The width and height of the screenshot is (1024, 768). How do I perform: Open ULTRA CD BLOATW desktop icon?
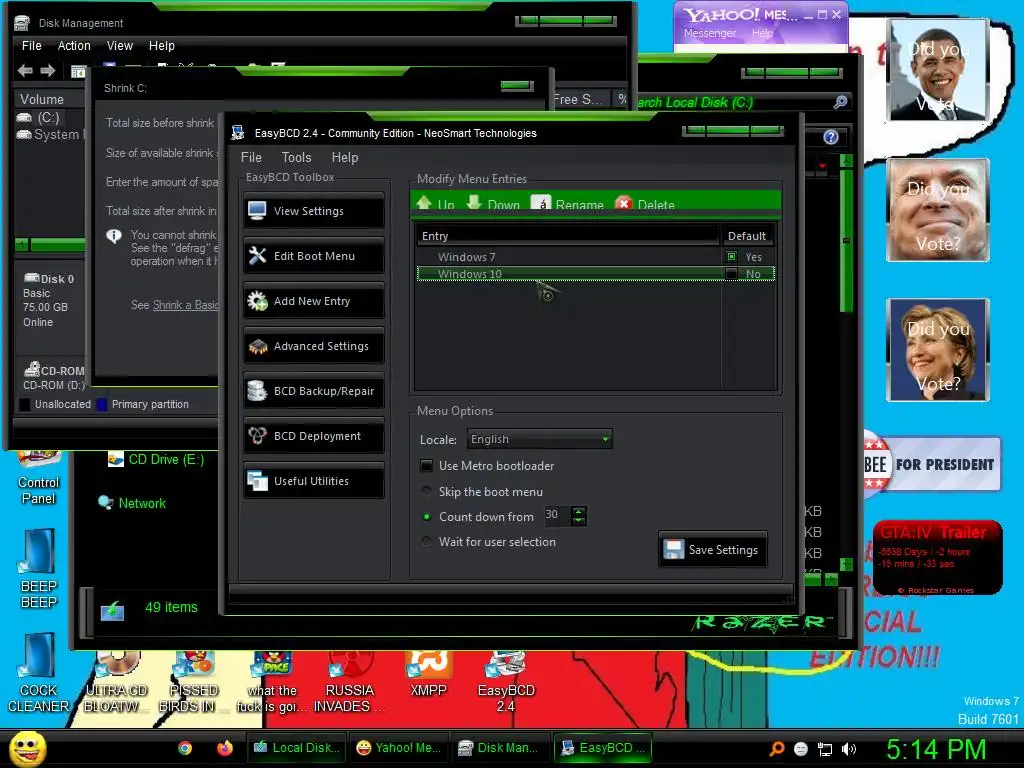(x=116, y=682)
